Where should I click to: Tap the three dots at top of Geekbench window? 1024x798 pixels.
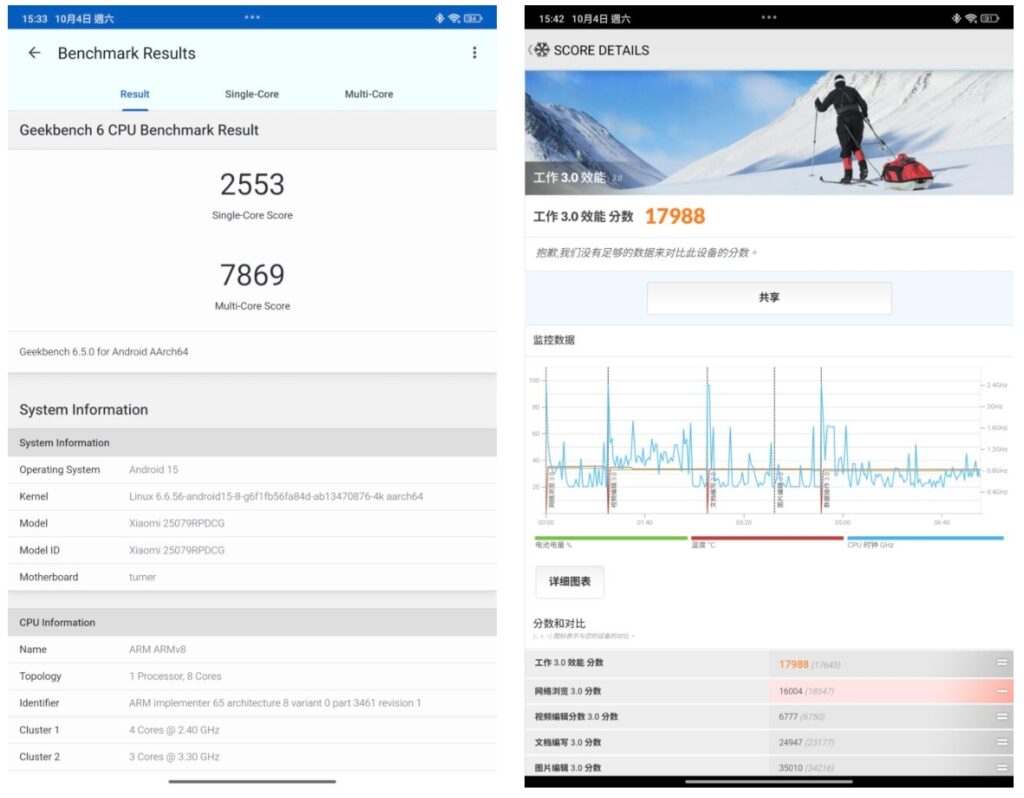tap(252, 18)
